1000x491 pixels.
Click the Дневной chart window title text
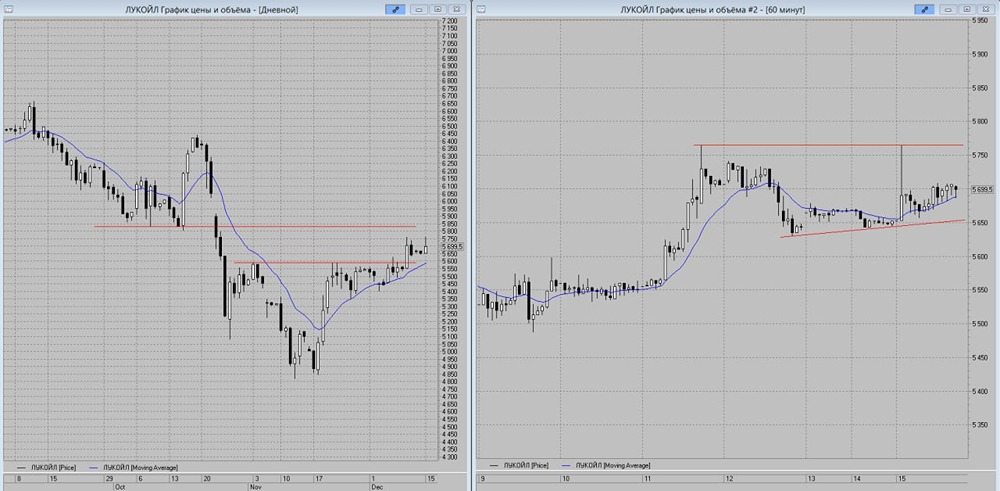(212, 10)
